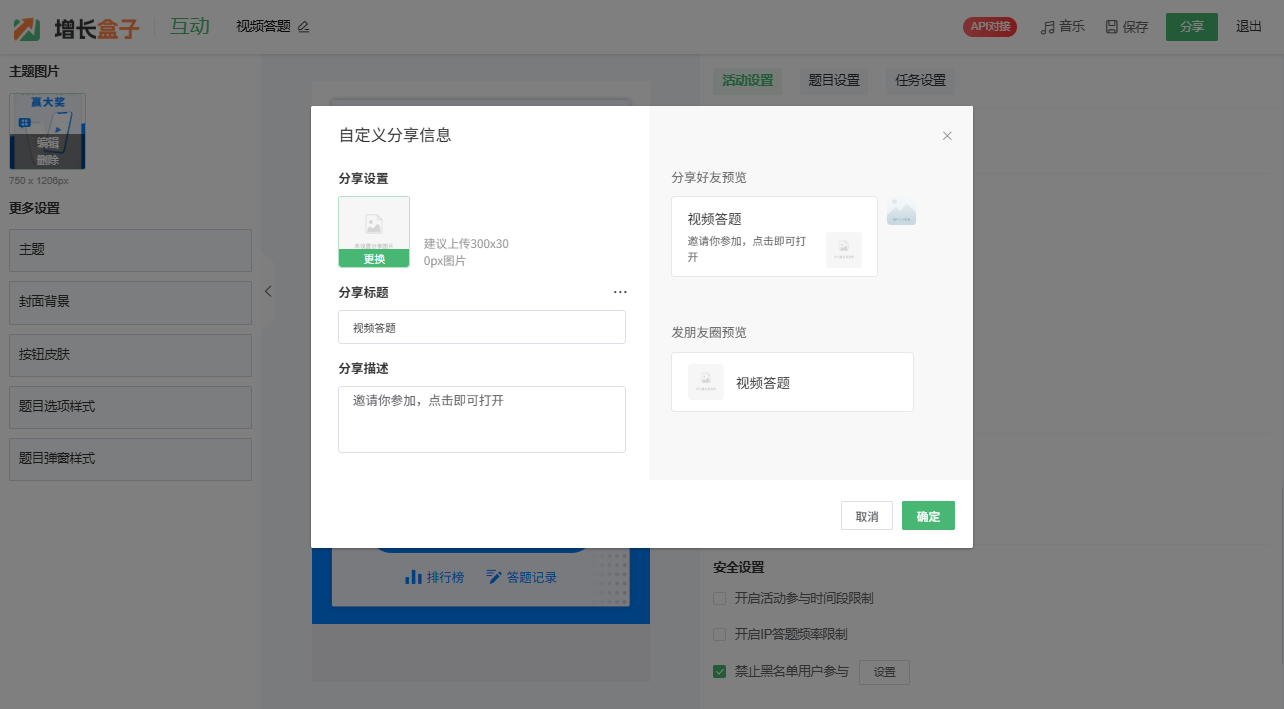1284x709 pixels.
Task: Click the green 确定 button
Action: (x=928, y=516)
